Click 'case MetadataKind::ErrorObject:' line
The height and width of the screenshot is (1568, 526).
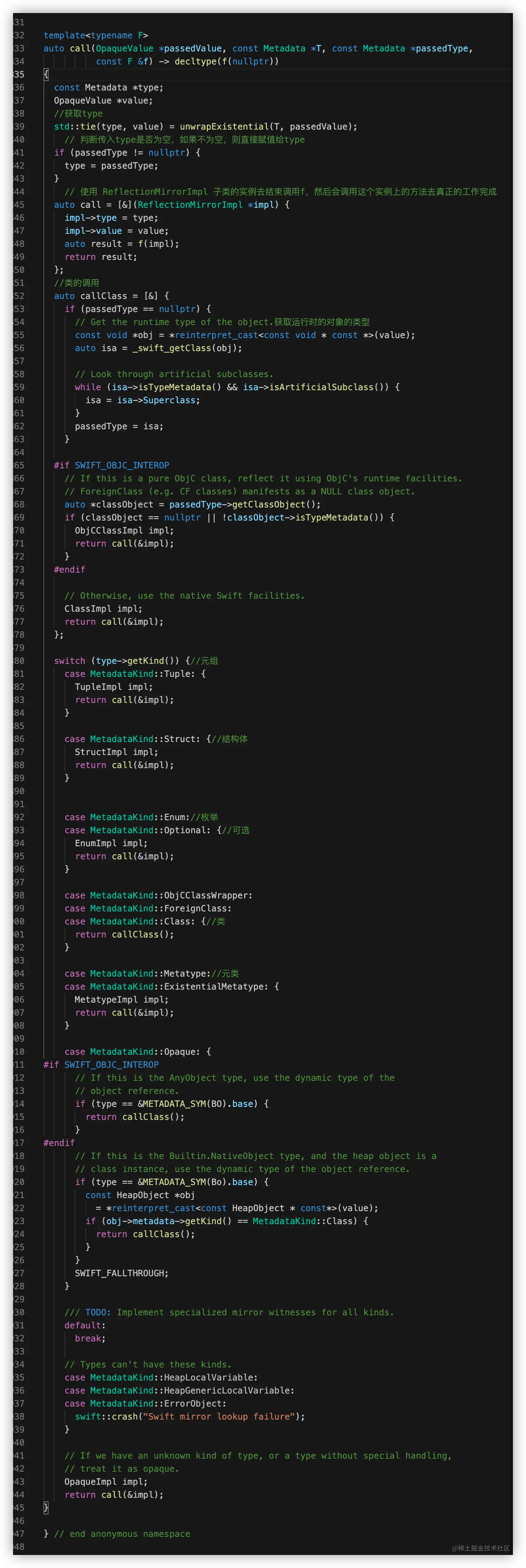145,1404
